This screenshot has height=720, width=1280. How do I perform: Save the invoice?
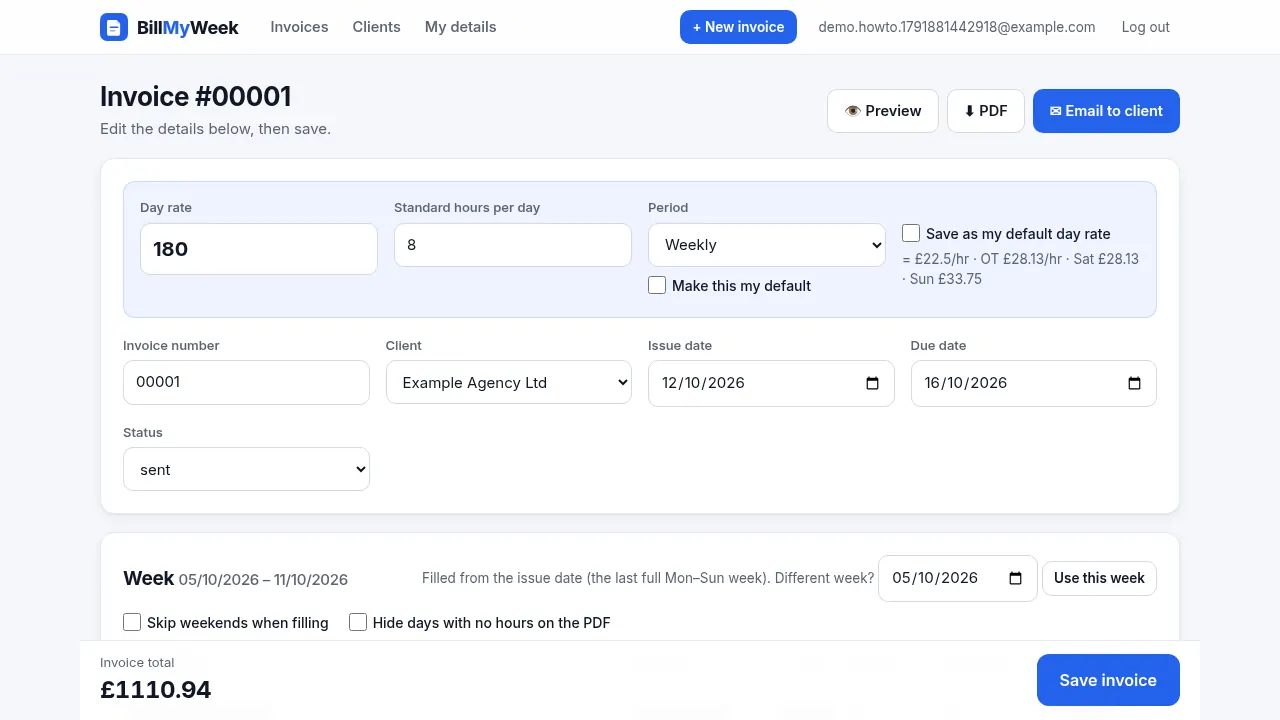click(x=1108, y=680)
